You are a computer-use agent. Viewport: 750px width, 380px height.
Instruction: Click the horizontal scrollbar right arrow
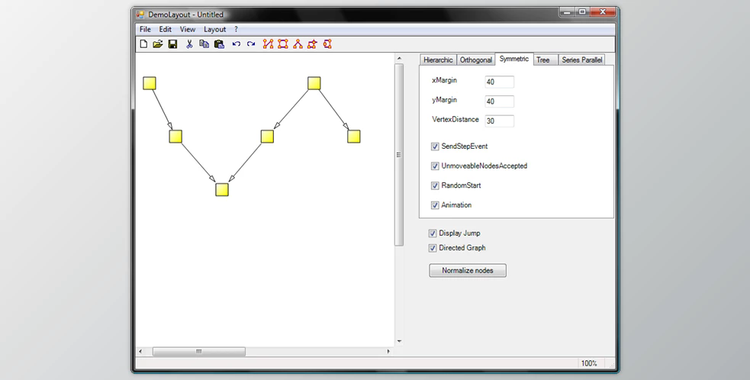click(388, 351)
